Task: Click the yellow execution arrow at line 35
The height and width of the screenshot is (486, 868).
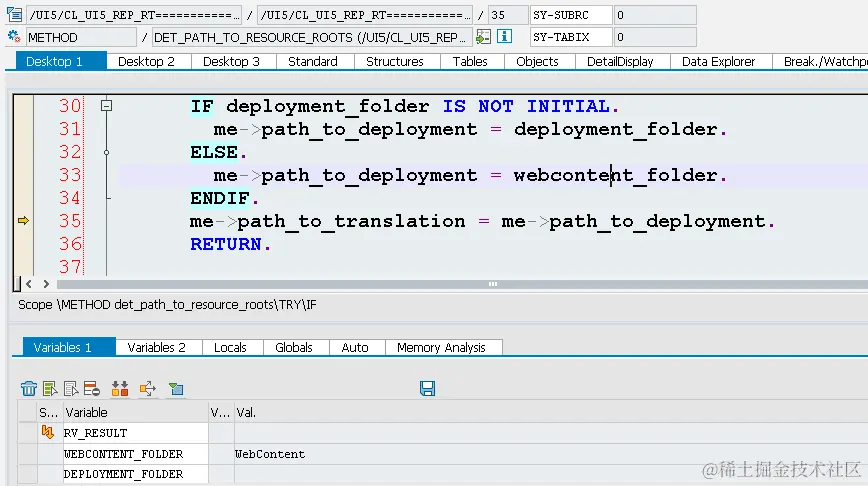Action: click(23, 220)
